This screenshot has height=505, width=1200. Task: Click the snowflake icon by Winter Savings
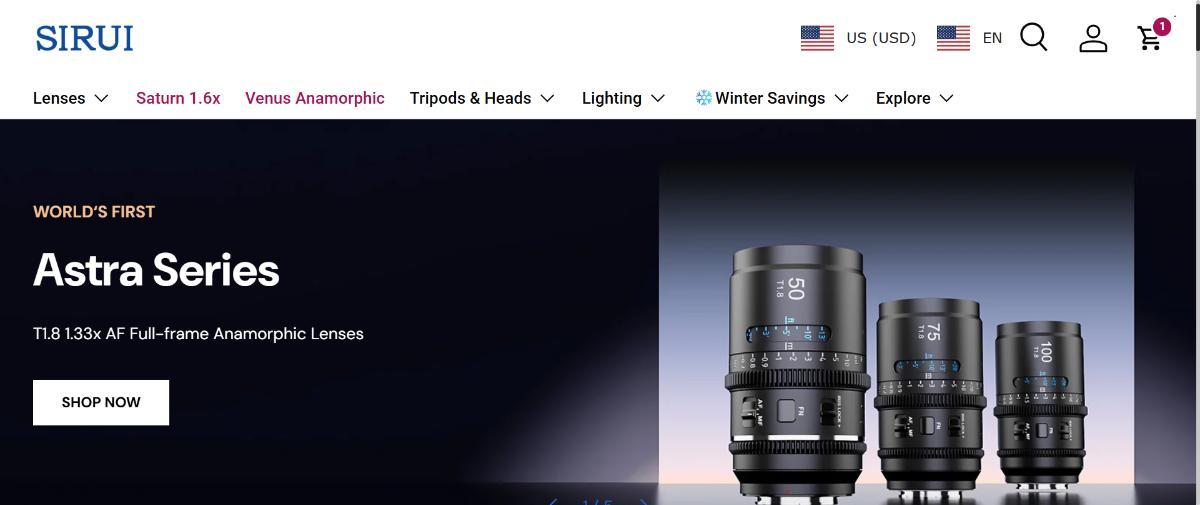point(703,98)
